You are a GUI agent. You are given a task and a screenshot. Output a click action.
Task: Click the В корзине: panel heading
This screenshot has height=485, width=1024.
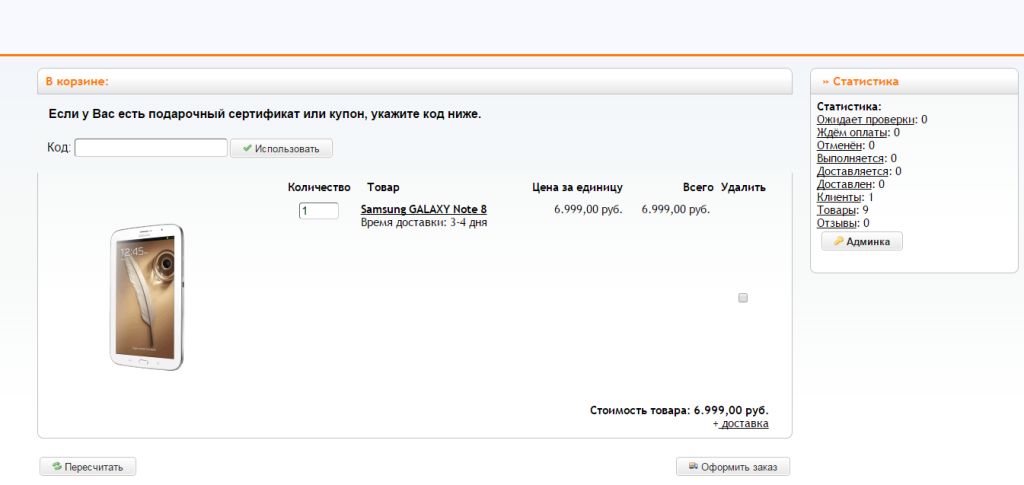point(77,82)
